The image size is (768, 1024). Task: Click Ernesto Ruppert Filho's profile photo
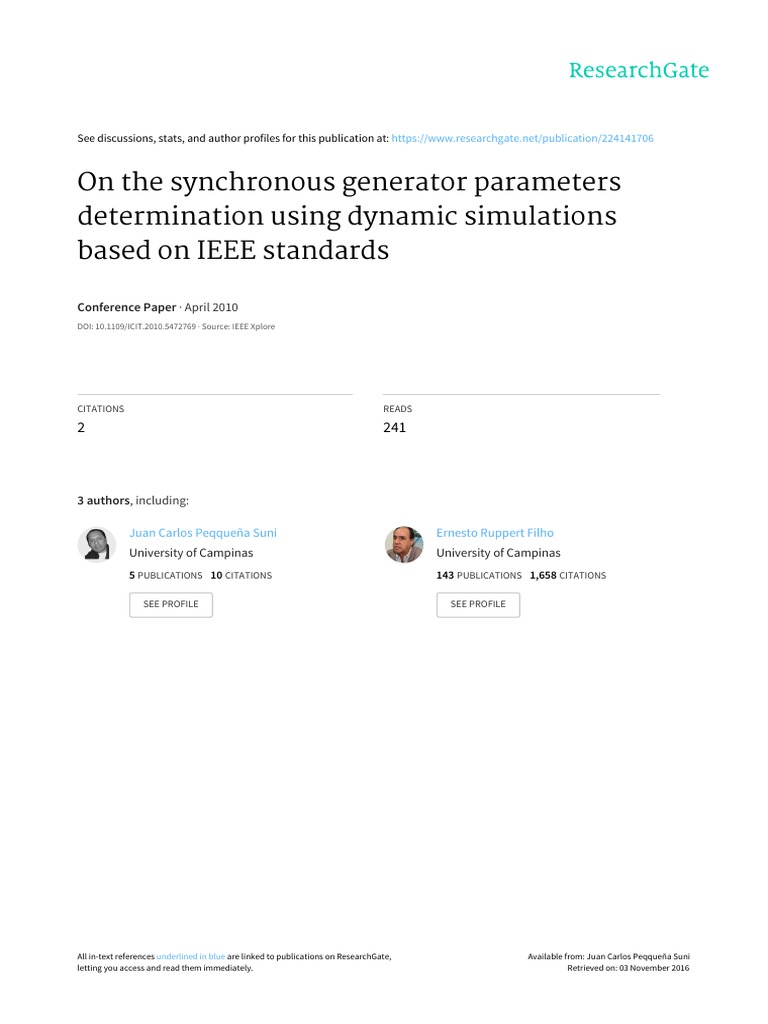(404, 544)
